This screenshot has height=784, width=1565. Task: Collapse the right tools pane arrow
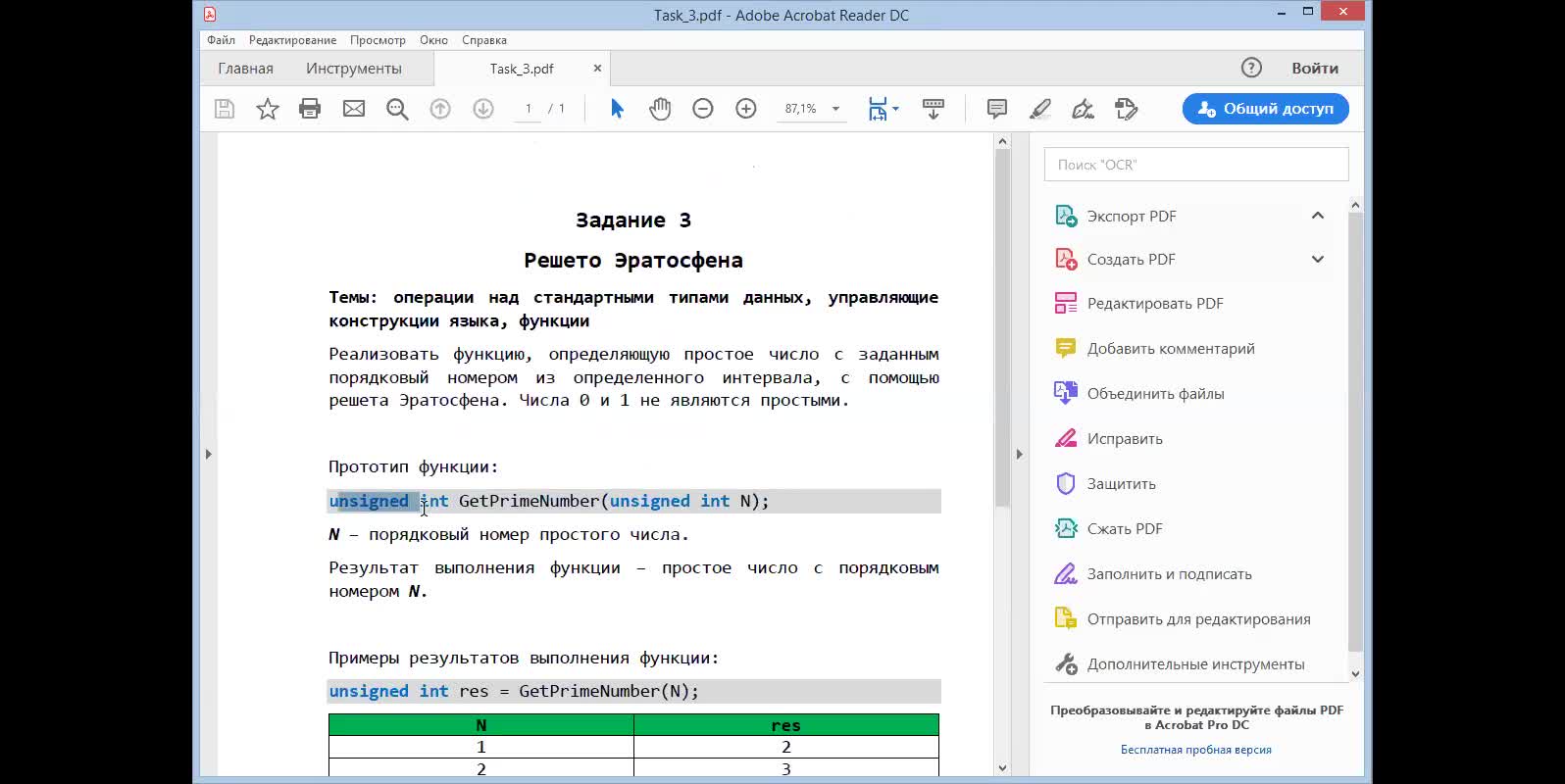pos(1019,454)
